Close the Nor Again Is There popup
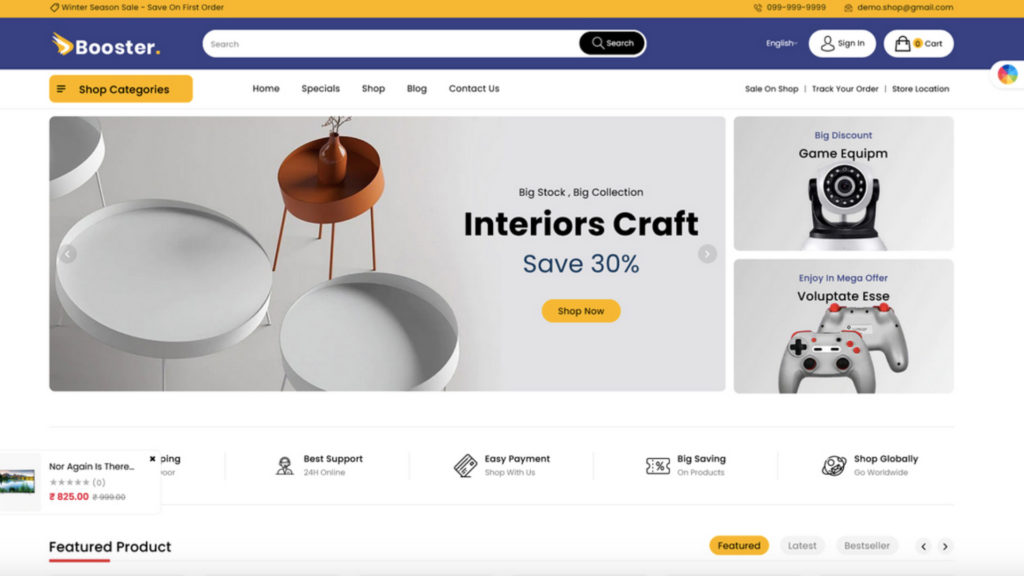The image size is (1024, 576). point(152,458)
